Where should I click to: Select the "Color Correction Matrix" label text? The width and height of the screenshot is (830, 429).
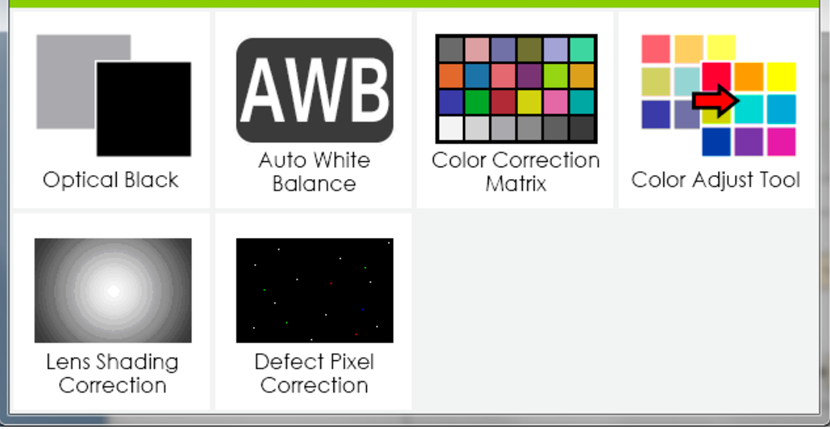click(x=516, y=172)
